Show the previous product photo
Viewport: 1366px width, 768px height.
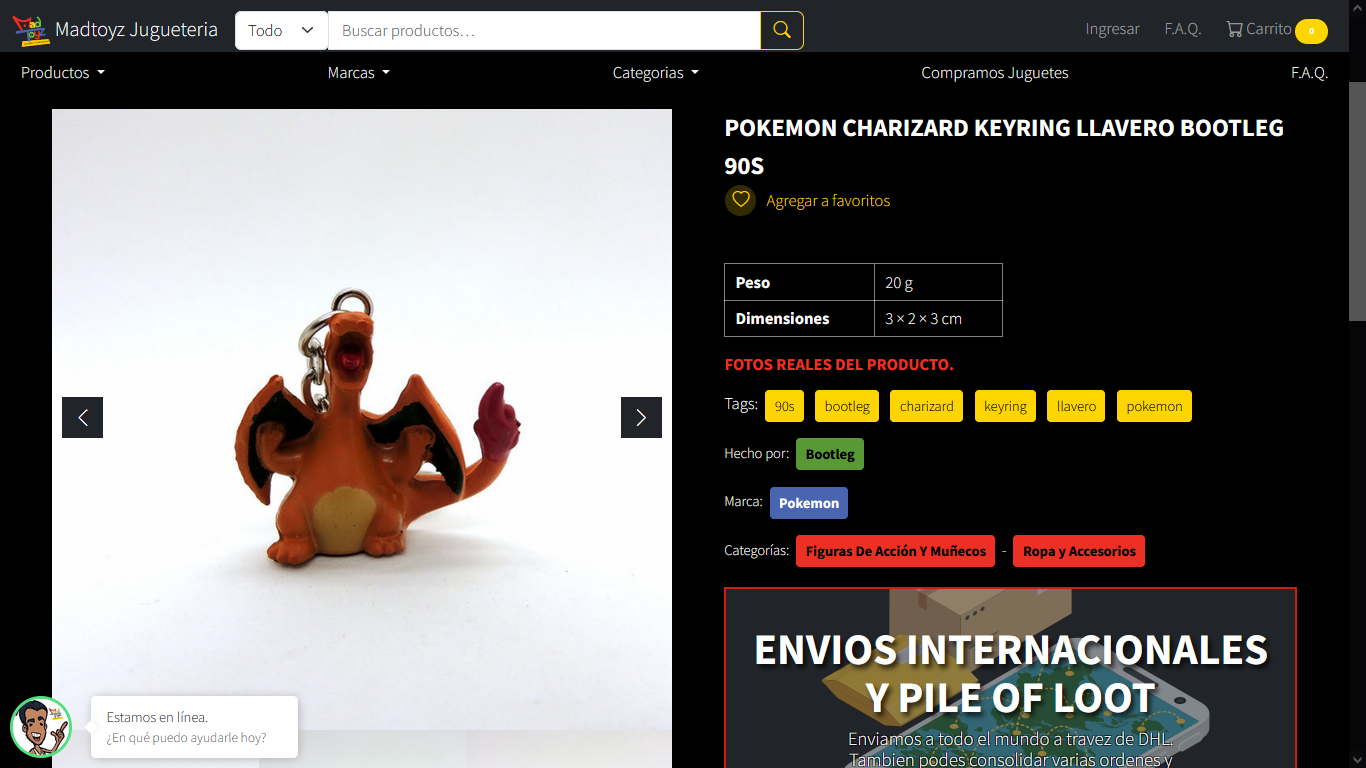(83, 418)
